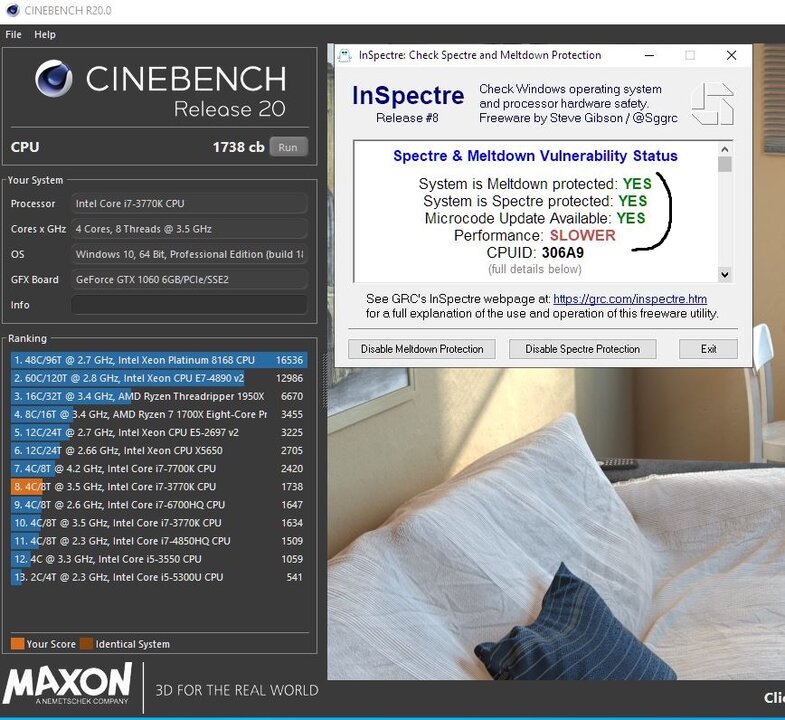Select ranking row Ryzen 7 1700X

pyautogui.click(x=159, y=414)
